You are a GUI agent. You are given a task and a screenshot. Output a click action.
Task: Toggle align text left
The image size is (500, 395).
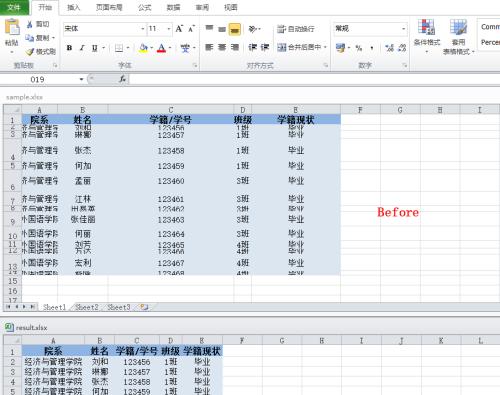(209, 47)
